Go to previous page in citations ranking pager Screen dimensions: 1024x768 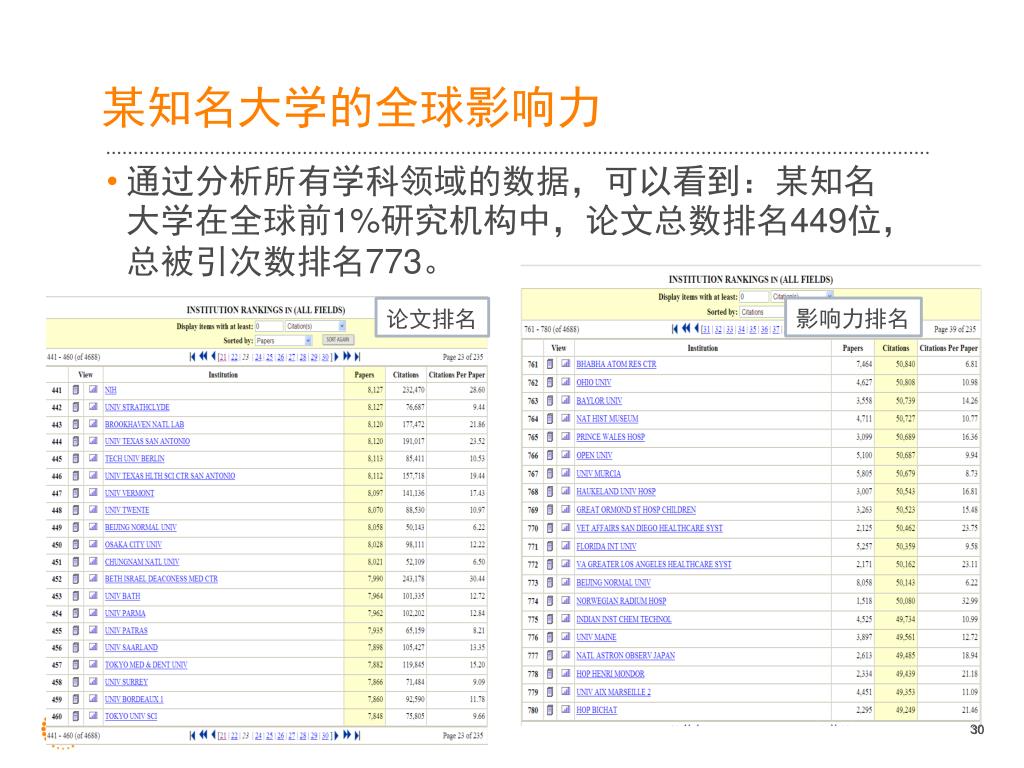coord(697,328)
